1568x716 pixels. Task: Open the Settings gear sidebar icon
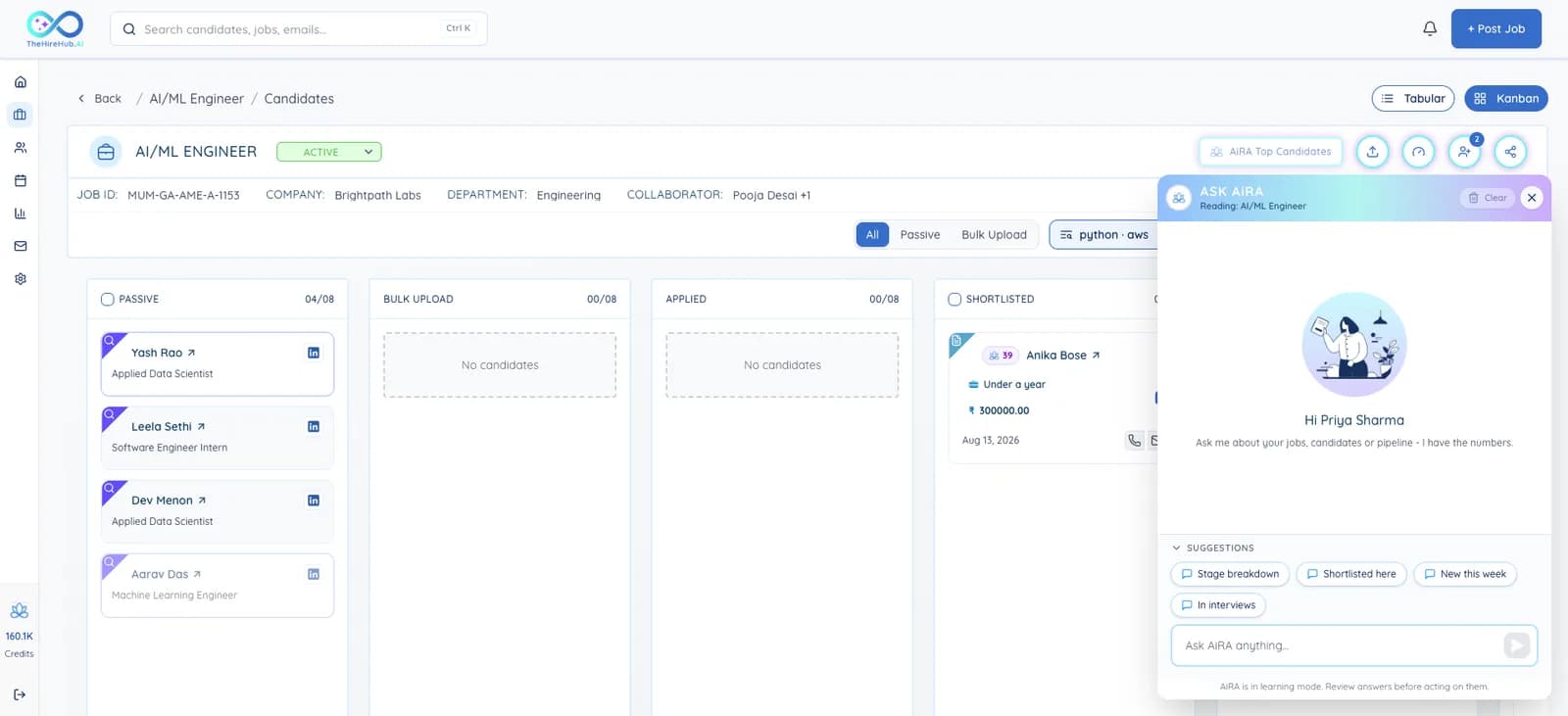[x=20, y=279]
